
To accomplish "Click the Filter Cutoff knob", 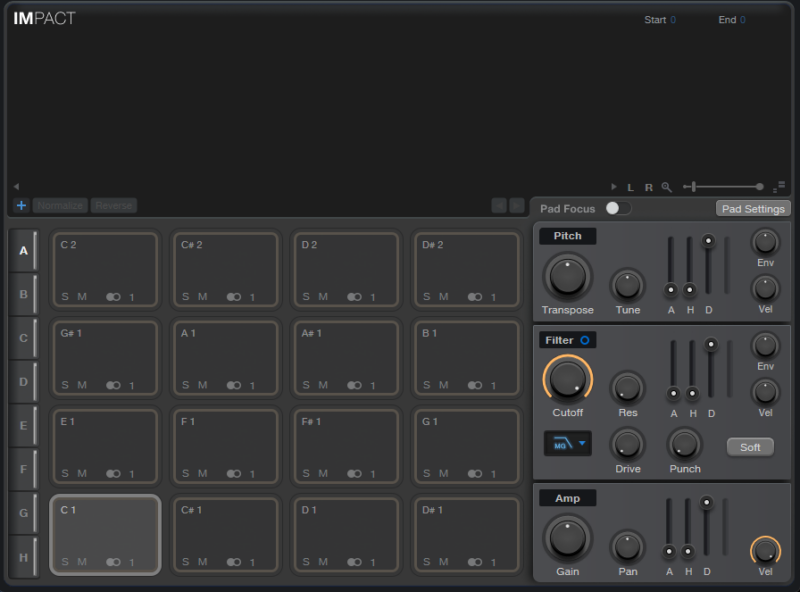I will click(567, 380).
